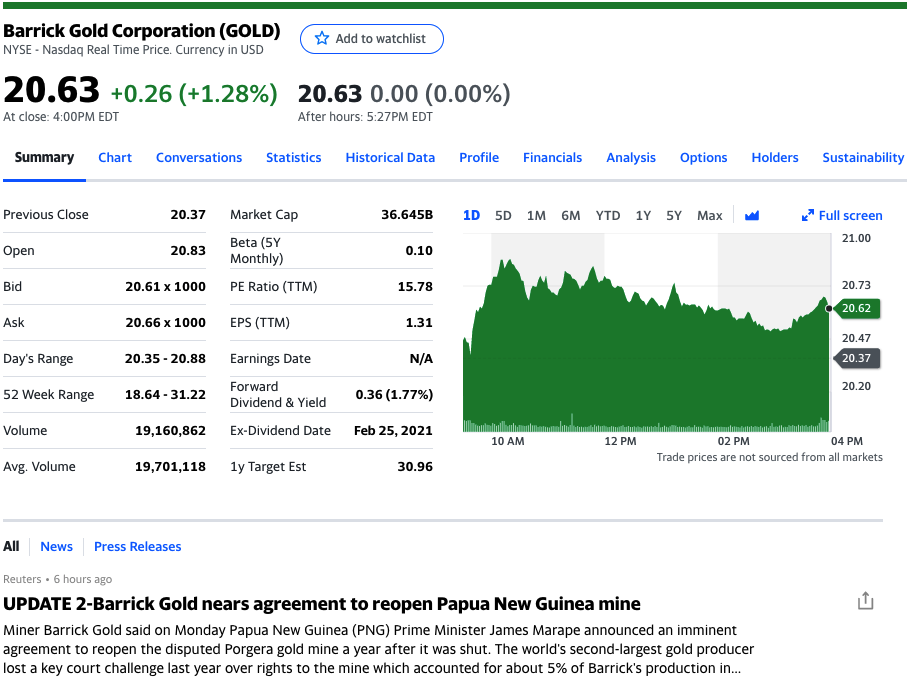Click the chart type icon
This screenshot has height=687, width=907.
point(752,215)
